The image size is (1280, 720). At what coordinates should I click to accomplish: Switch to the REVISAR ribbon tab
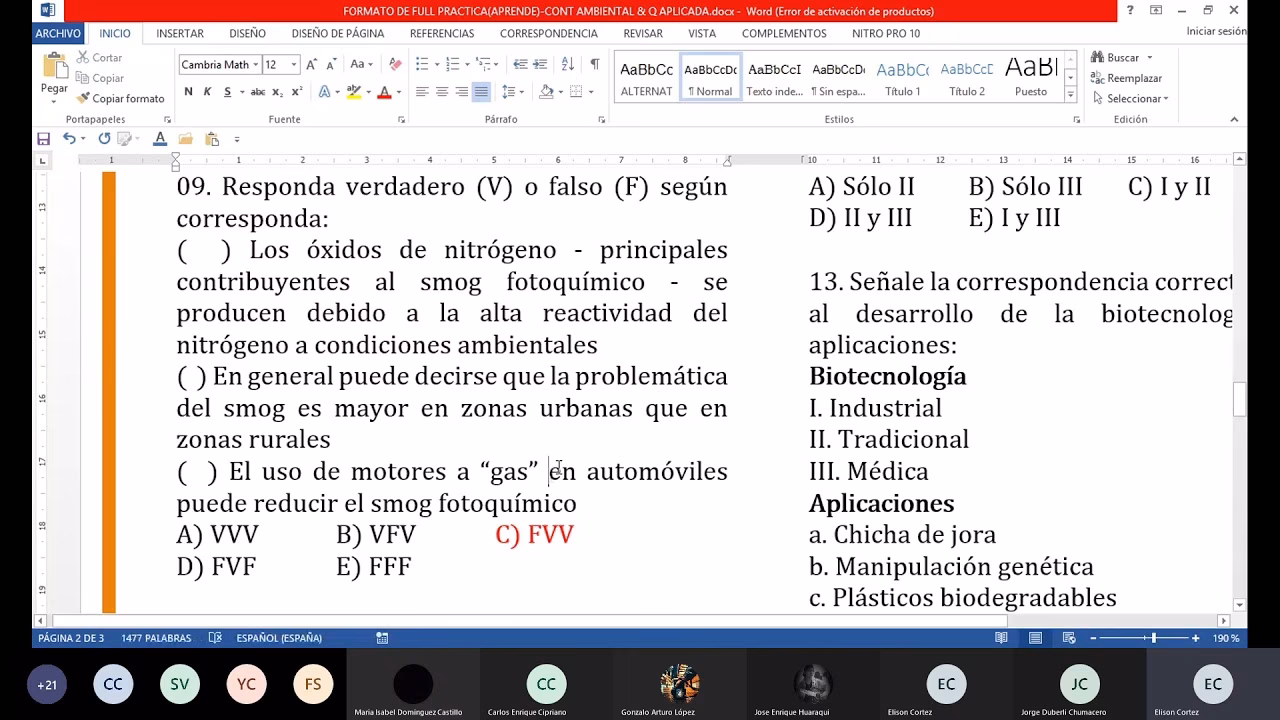pyautogui.click(x=642, y=33)
